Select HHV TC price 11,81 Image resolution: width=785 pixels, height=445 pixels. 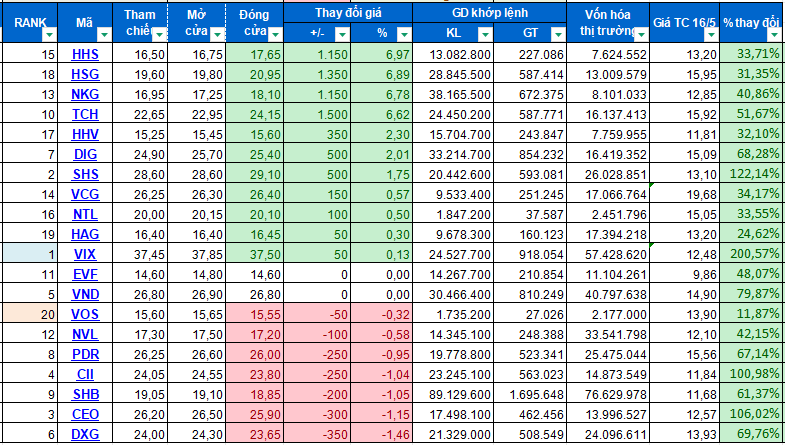pyautogui.click(x=684, y=134)
